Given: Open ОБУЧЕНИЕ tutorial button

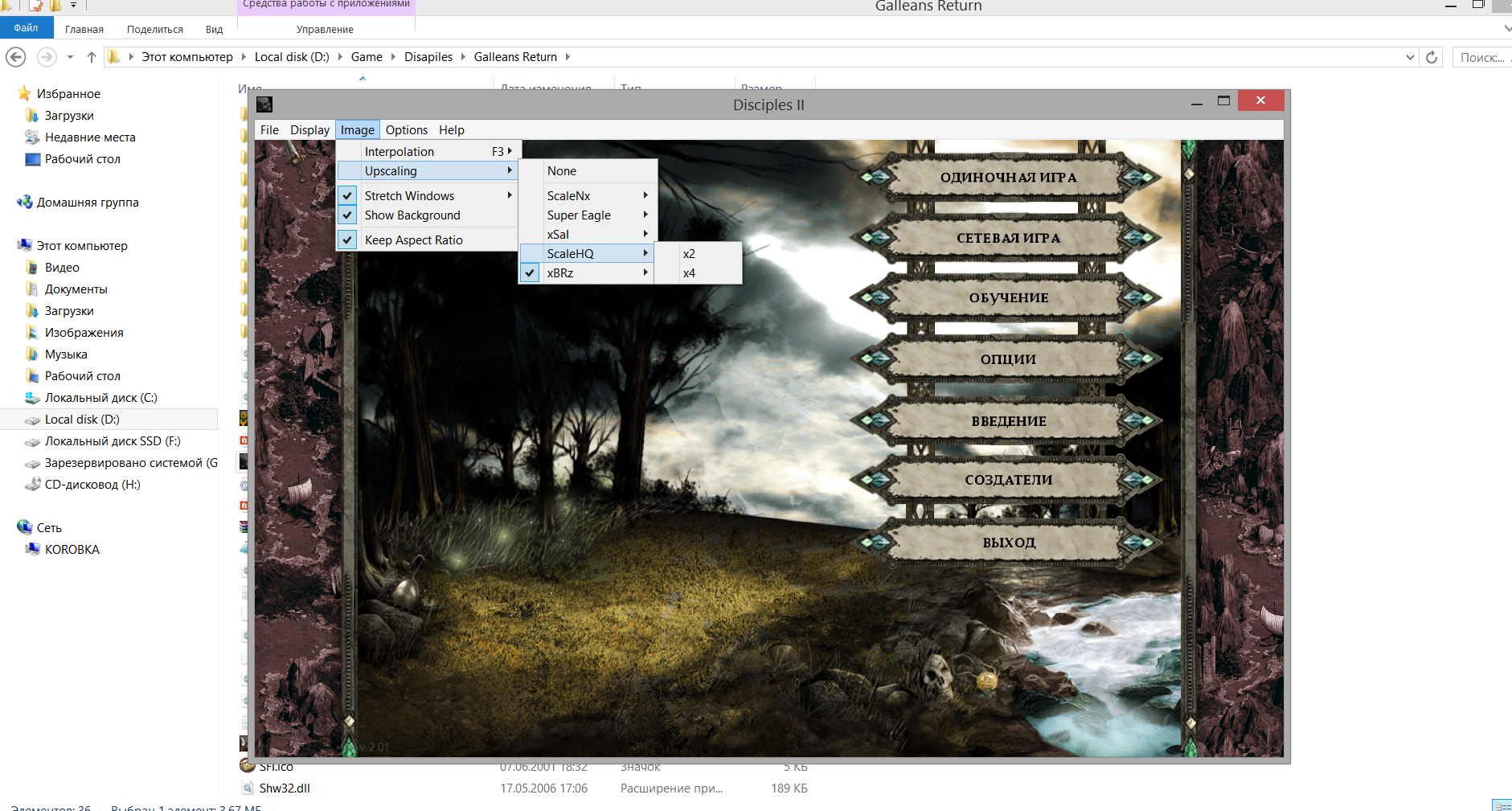Looking at the screenshot, I should point(1008,298).
